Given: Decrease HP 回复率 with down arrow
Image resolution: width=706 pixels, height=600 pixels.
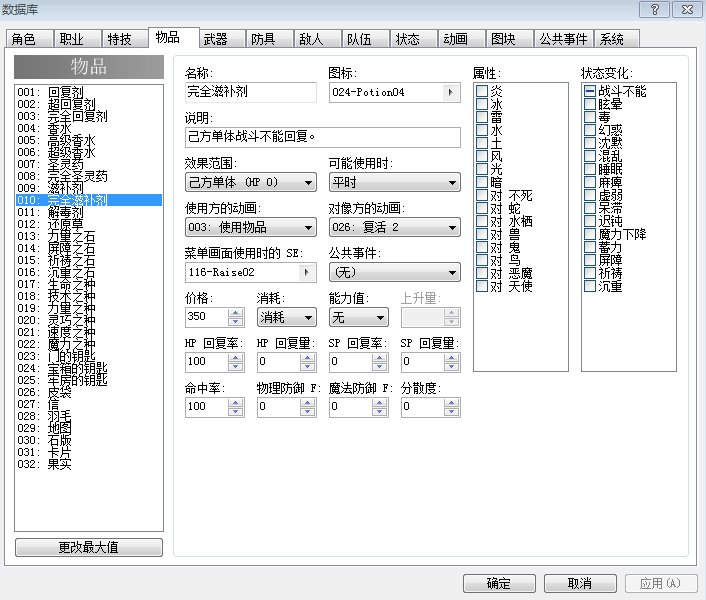Looking at the screenshot, I should (x=235, y=366).
